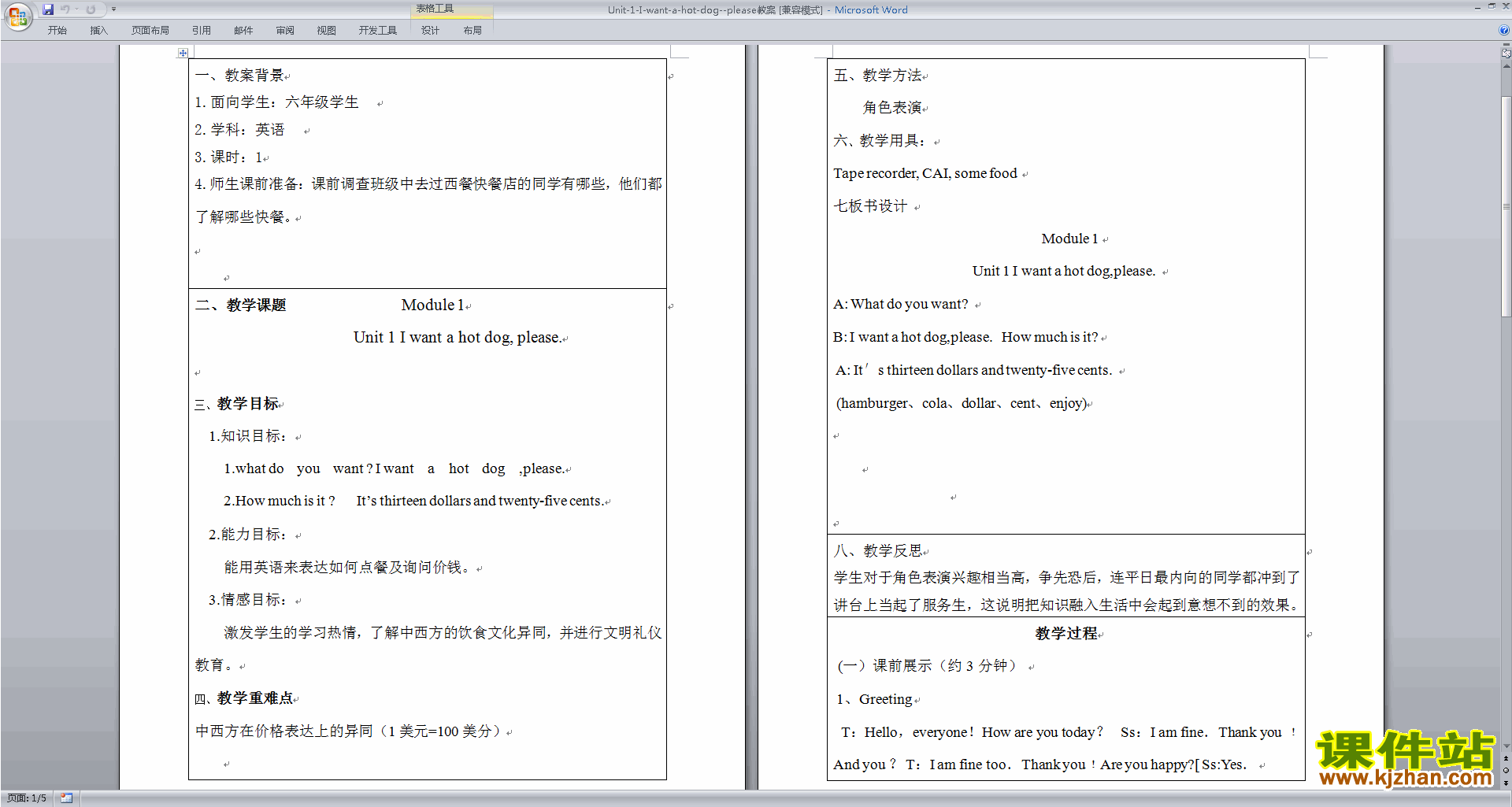Click the Undo arrow icon
This screenshot has width=1512, height=807.
pyautogui.click(x=65, y=9)
